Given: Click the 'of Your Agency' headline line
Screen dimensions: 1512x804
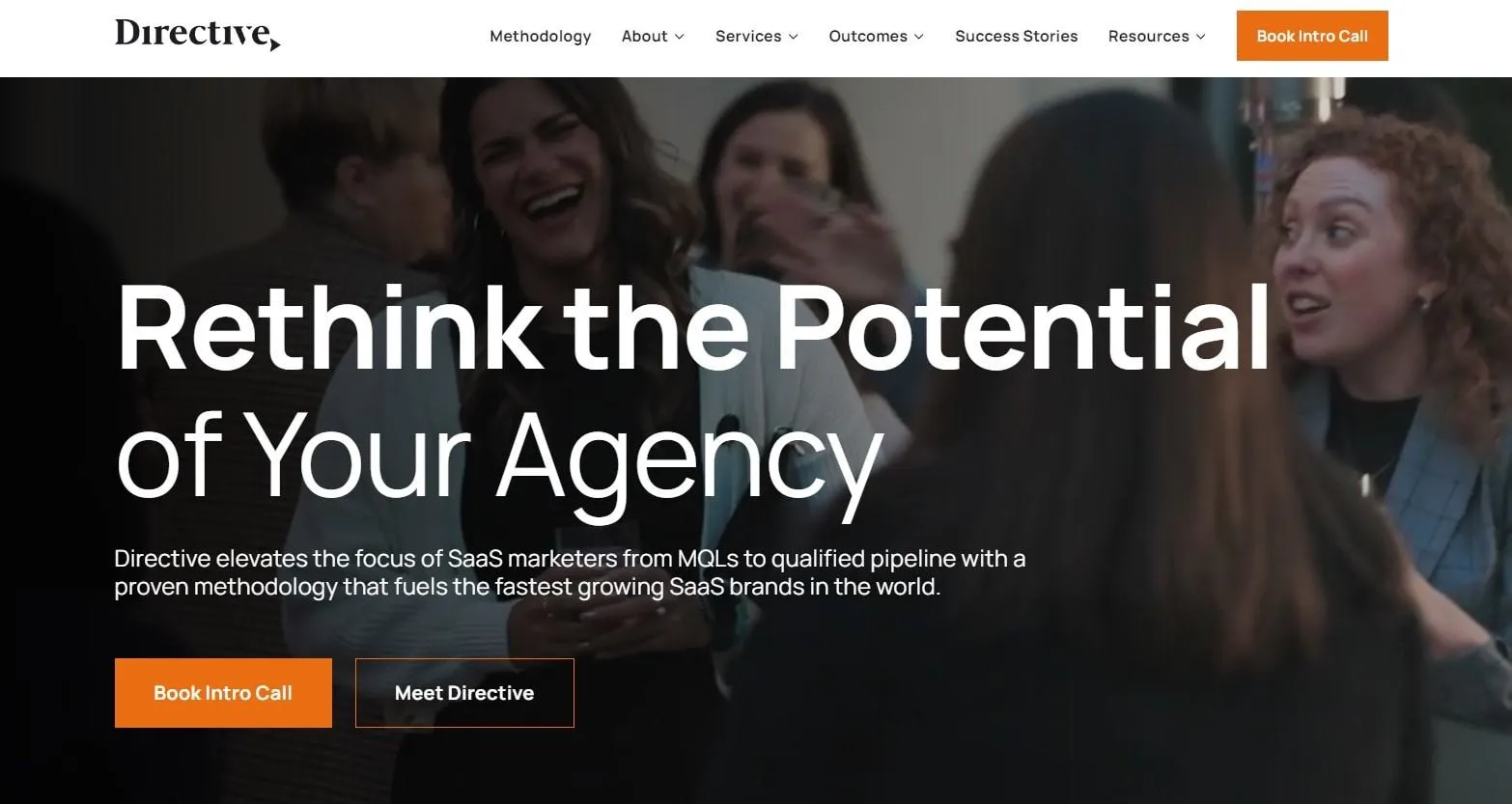Looking at the screenshot, I should pyautogui.click(x=499, y=455).
